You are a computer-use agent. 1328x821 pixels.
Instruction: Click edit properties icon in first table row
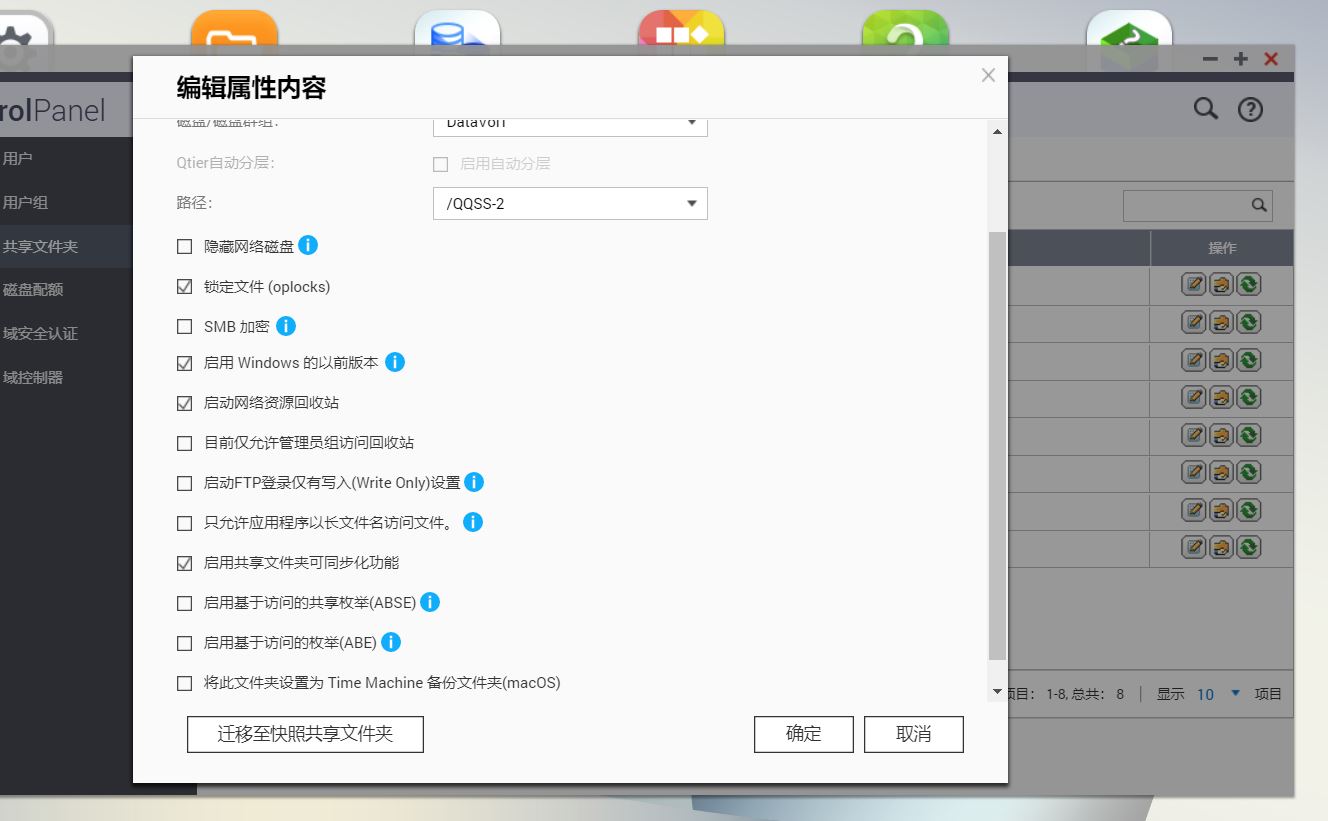(x=1193, y=284)
